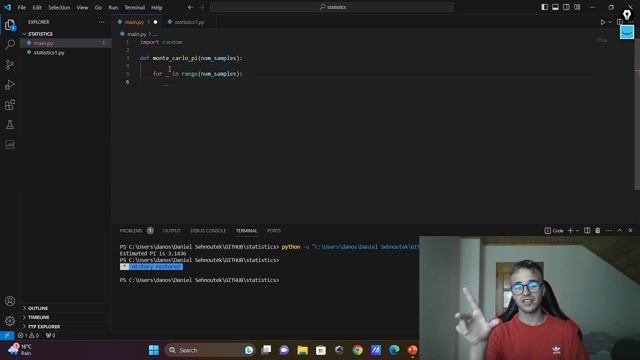Switch to the TERMINAL panel tab
The height and width of the screenshot is (360, 640).
click(247, 231)
